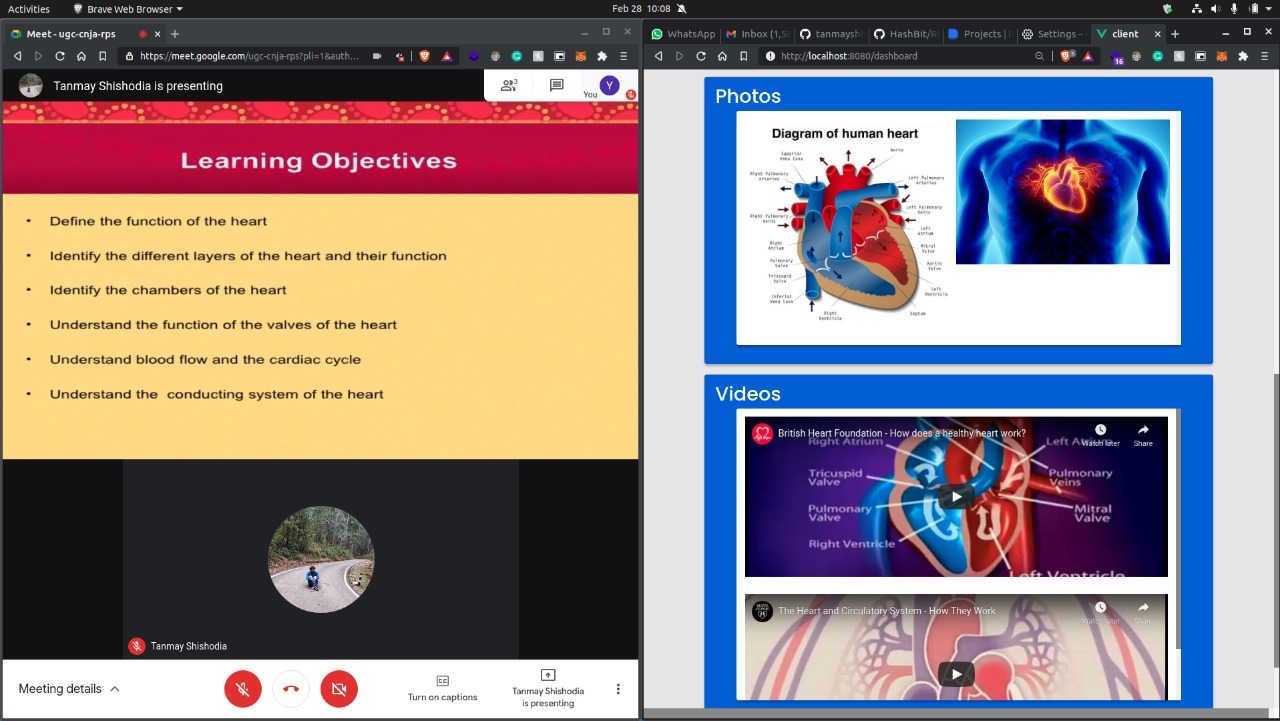Click Meet address bar URL
Viewport: 1280px width, 721px height.
click(250, 56)
